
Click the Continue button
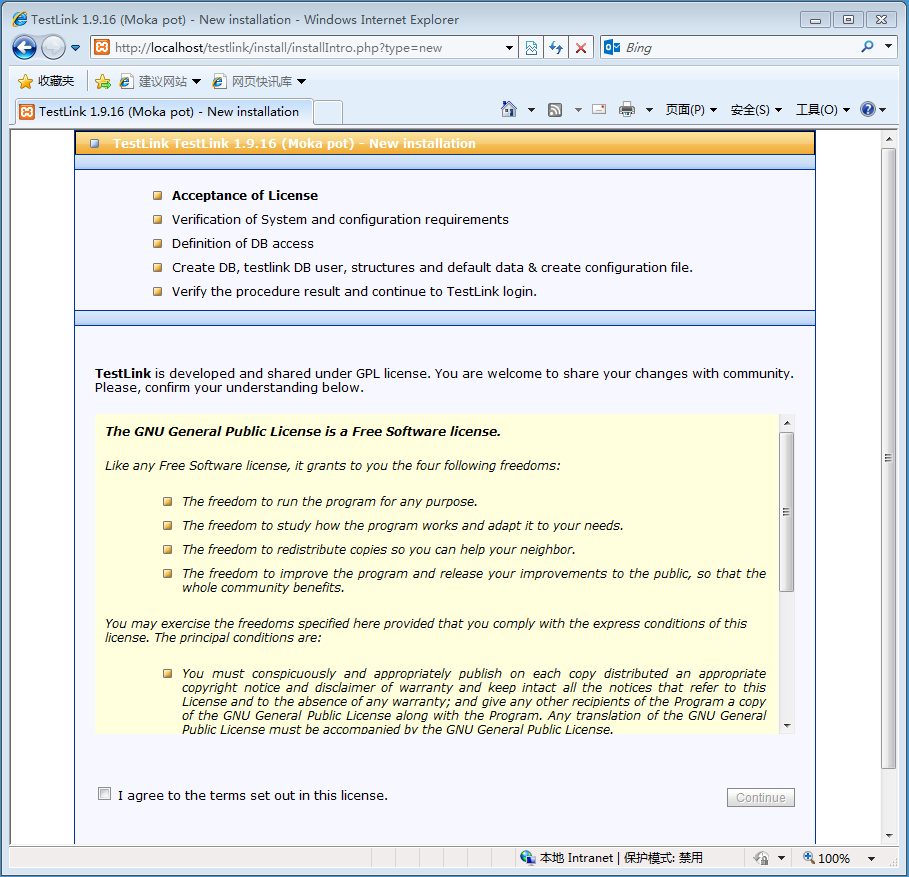(x=761, y=798)
